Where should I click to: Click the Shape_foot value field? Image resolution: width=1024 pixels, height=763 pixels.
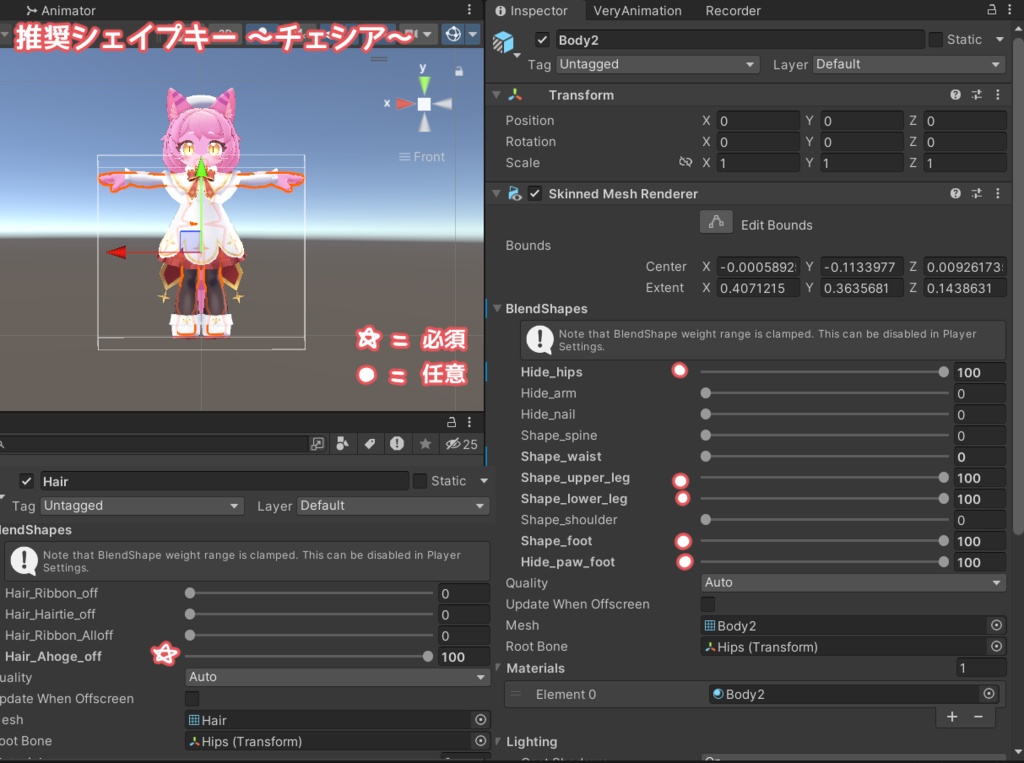979,541
